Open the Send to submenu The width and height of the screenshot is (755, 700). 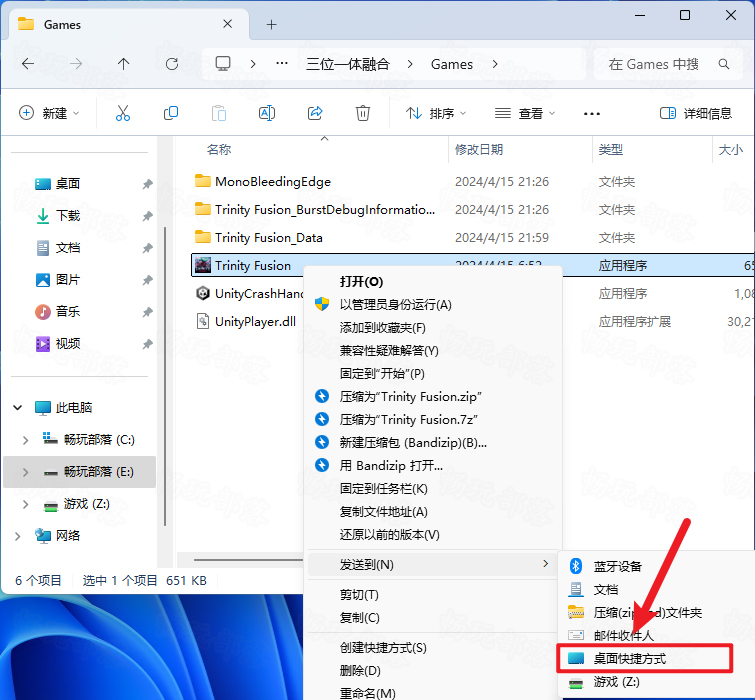433,564
